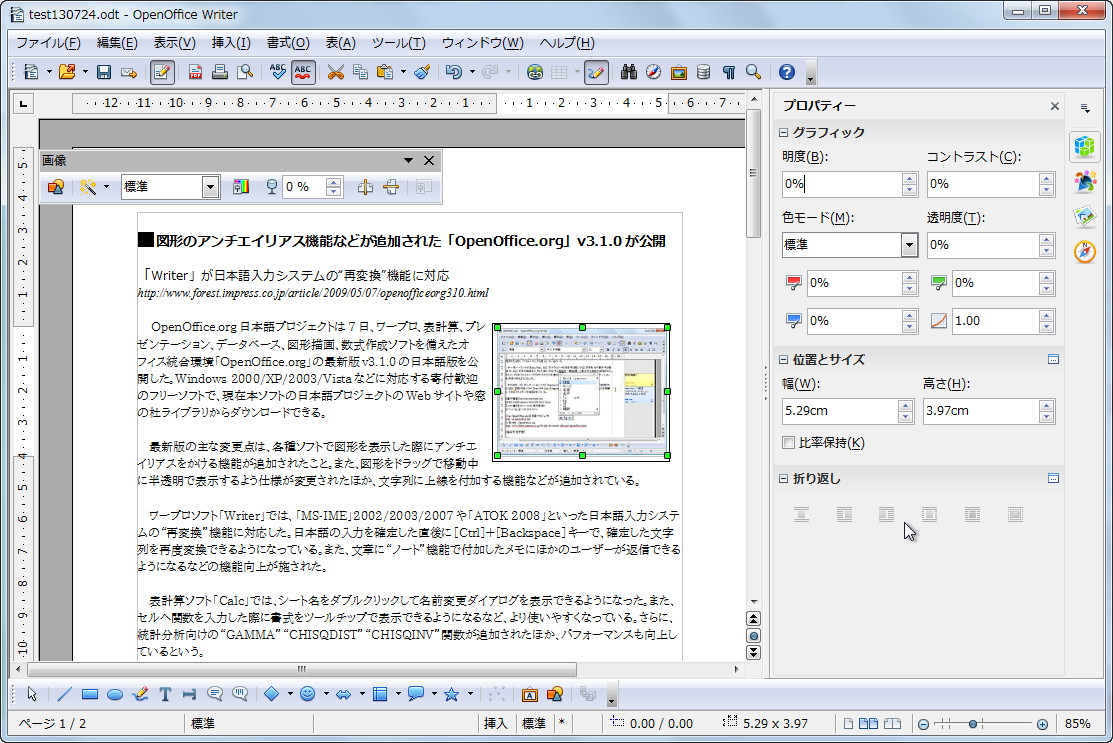The image size is (1113, 743).
Task: Open the Gallery icon in toolbar
Action: coord(679,72)
